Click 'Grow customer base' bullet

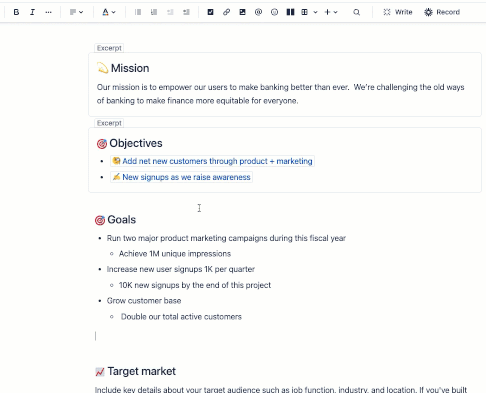(144, 301)
